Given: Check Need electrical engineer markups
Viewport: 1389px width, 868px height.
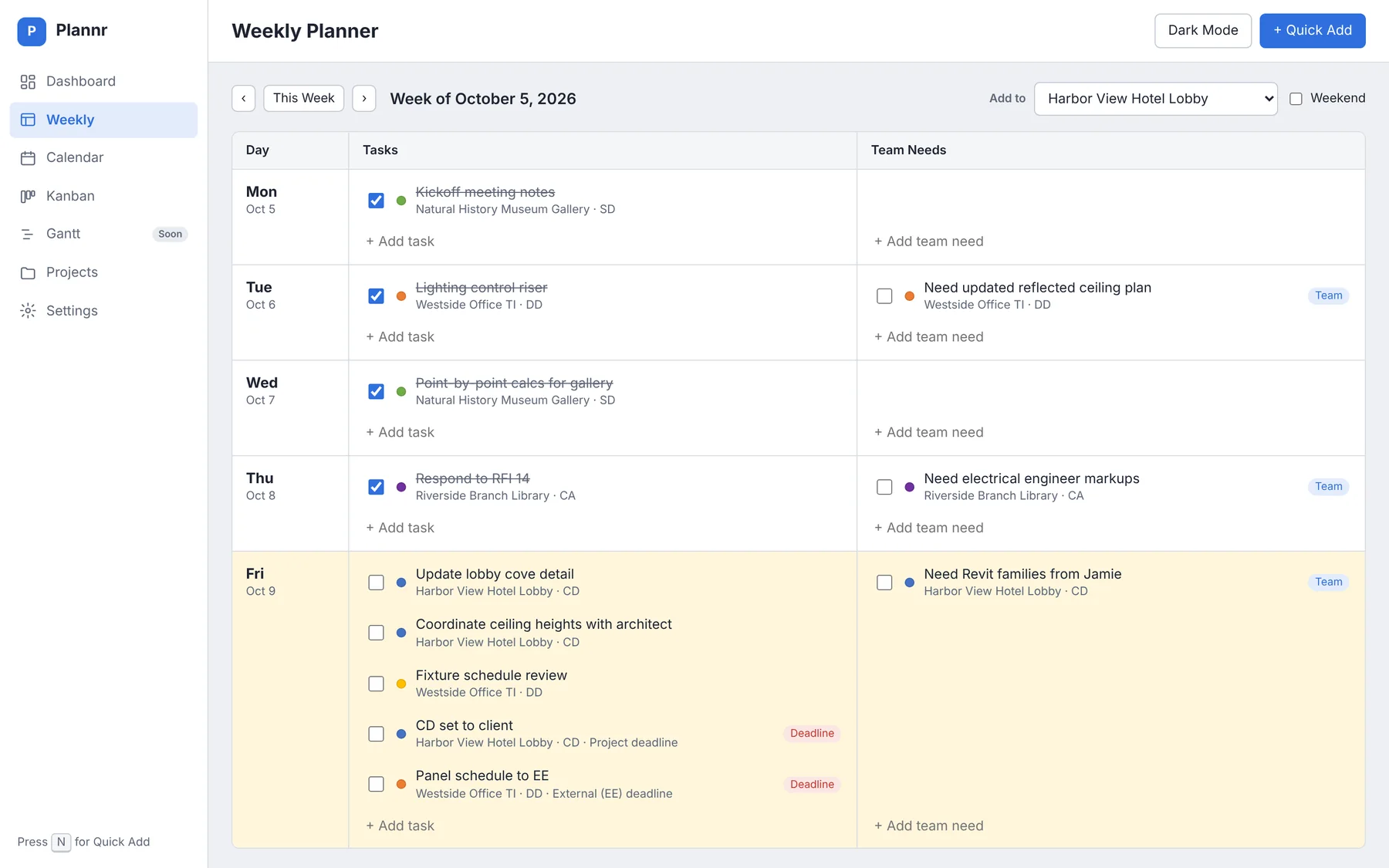Looking at the screenshot, I should 884,487.
